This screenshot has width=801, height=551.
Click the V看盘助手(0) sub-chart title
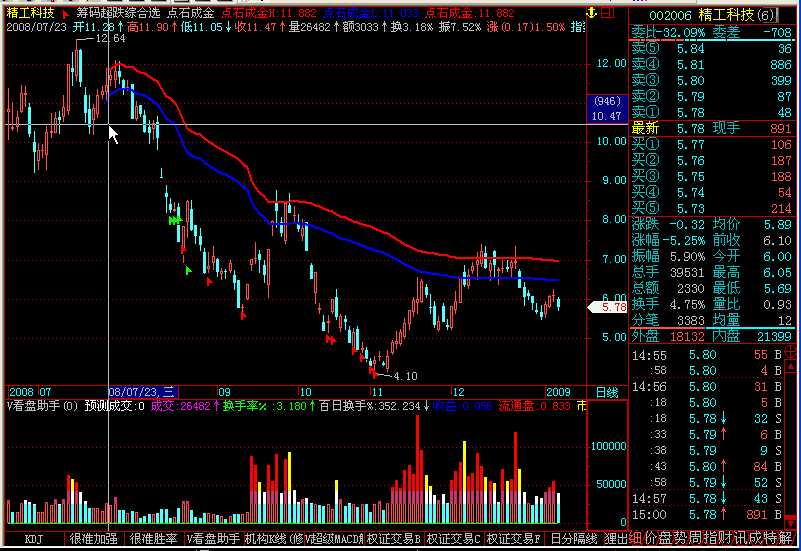tap(42, 406)
